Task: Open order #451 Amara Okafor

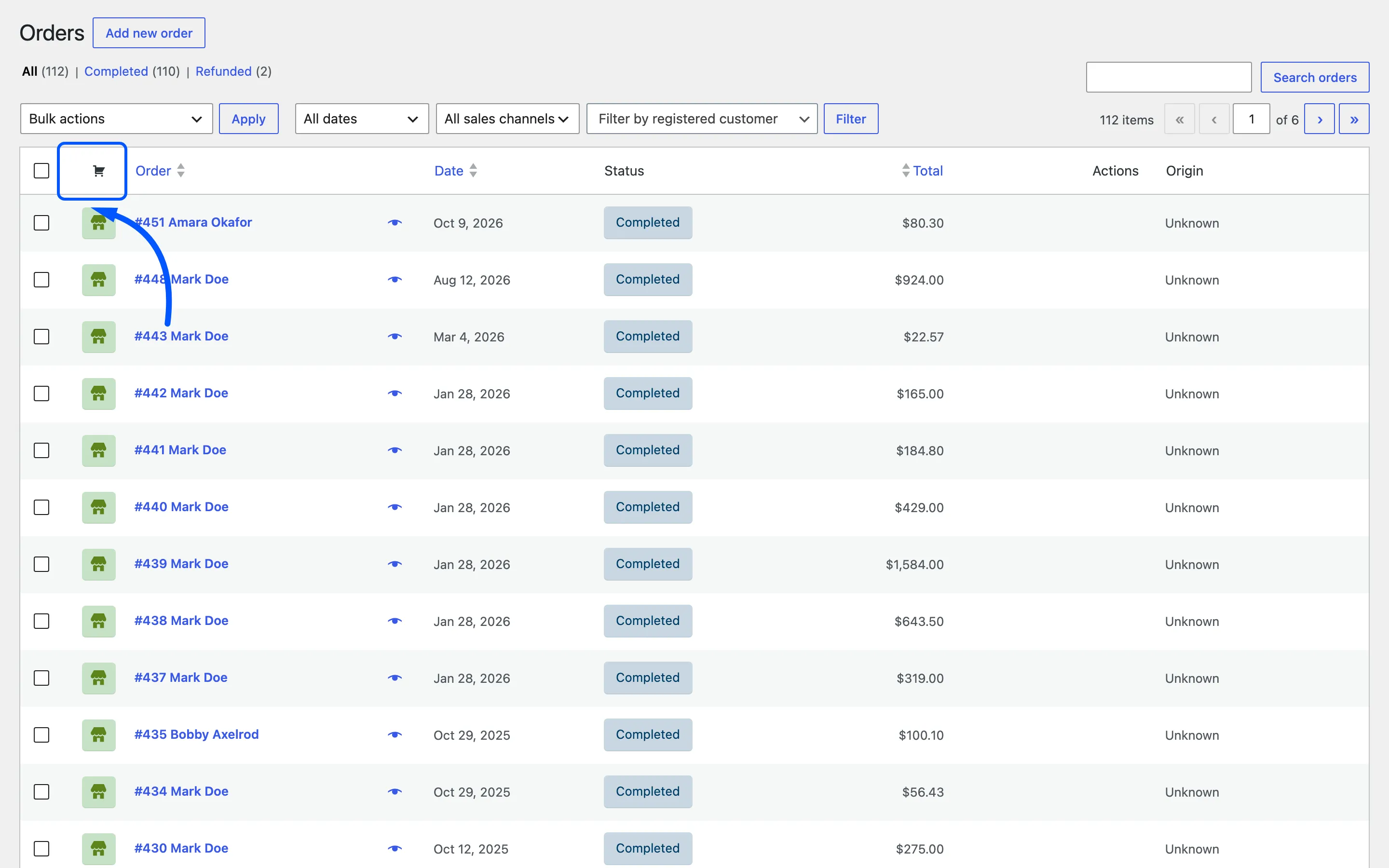Action: tap(193, 222)
